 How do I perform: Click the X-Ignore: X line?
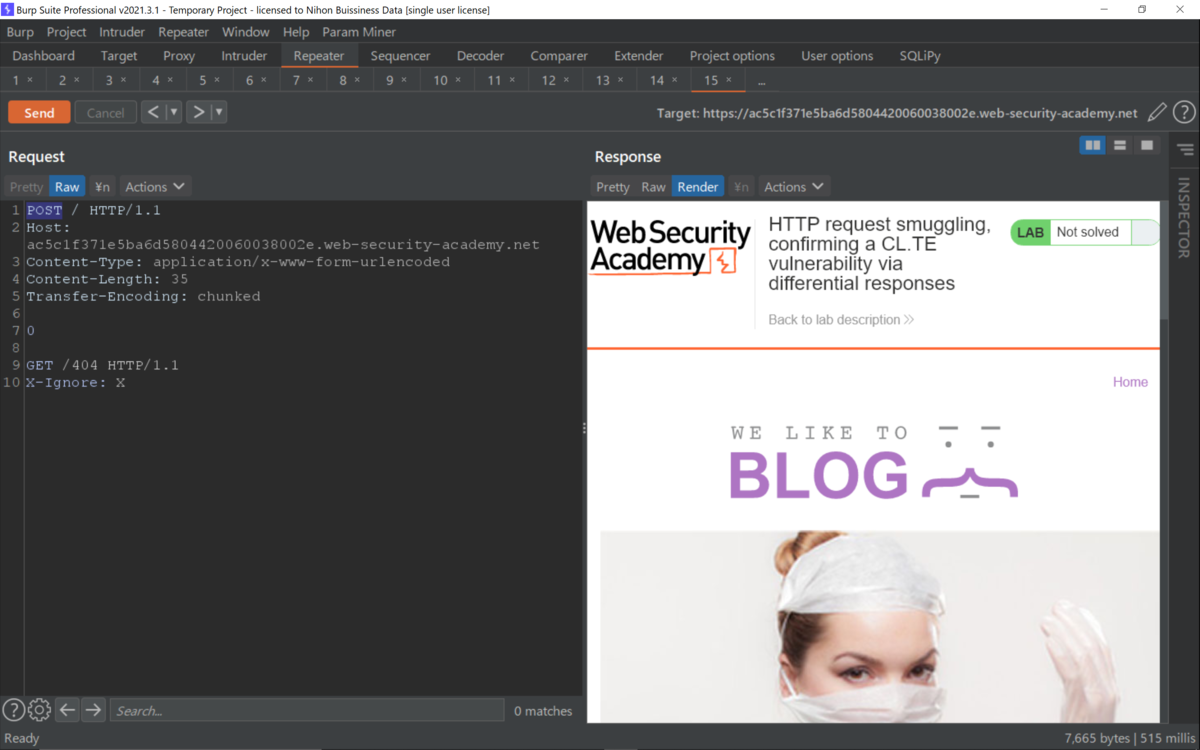point(75,382)
